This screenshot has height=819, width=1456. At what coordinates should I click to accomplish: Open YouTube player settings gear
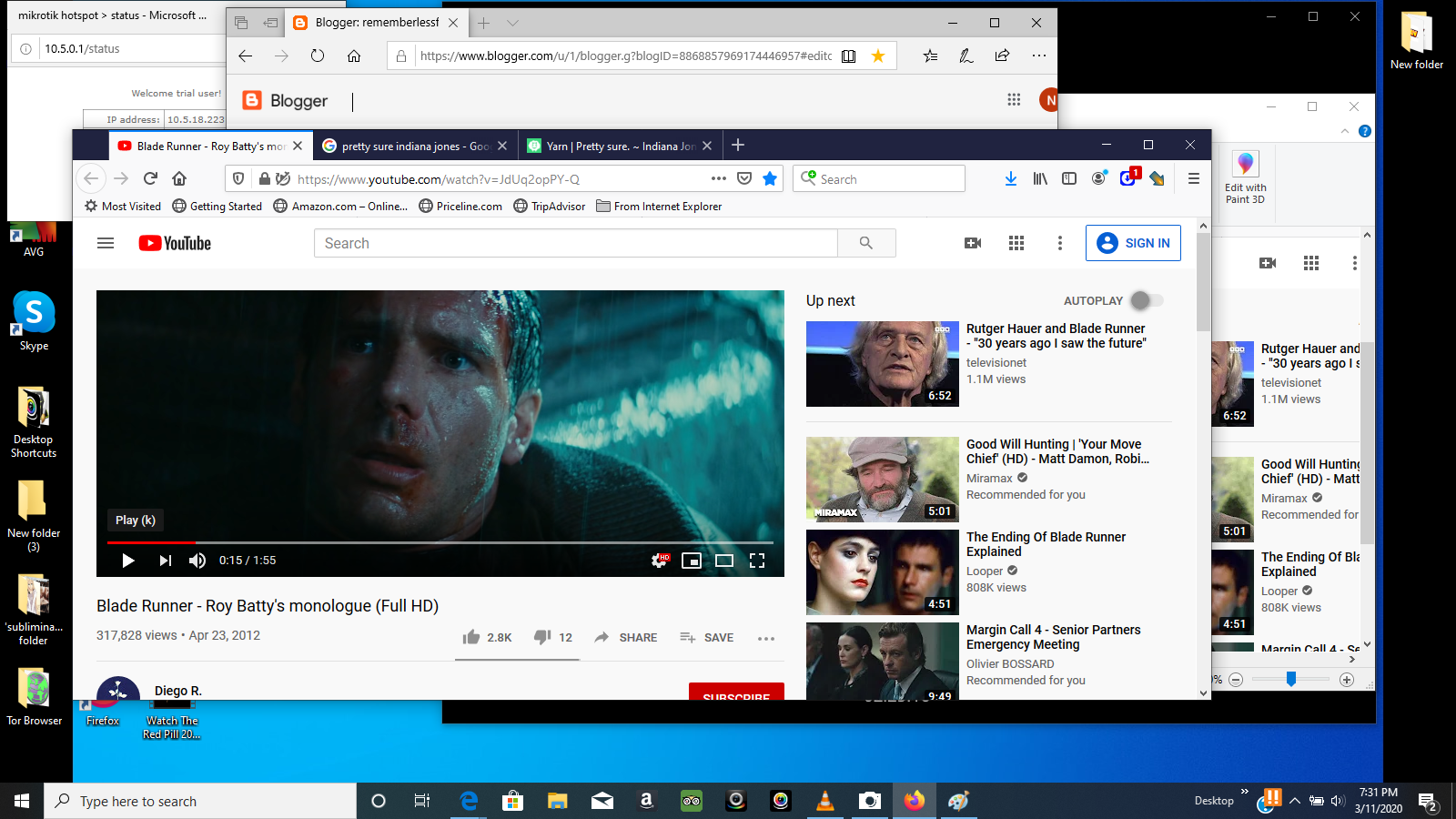point(660,561)
